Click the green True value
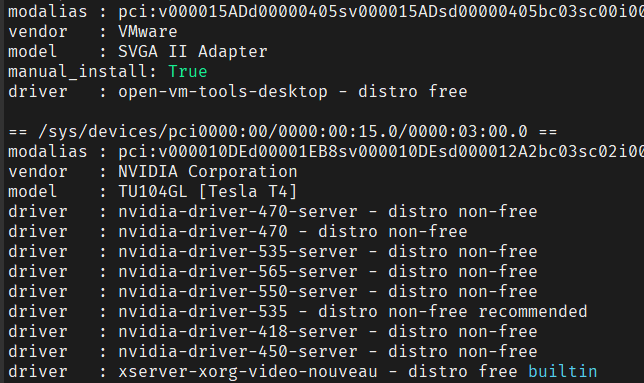Viewport: 644px width, 383px height. [x=188, y=71]
